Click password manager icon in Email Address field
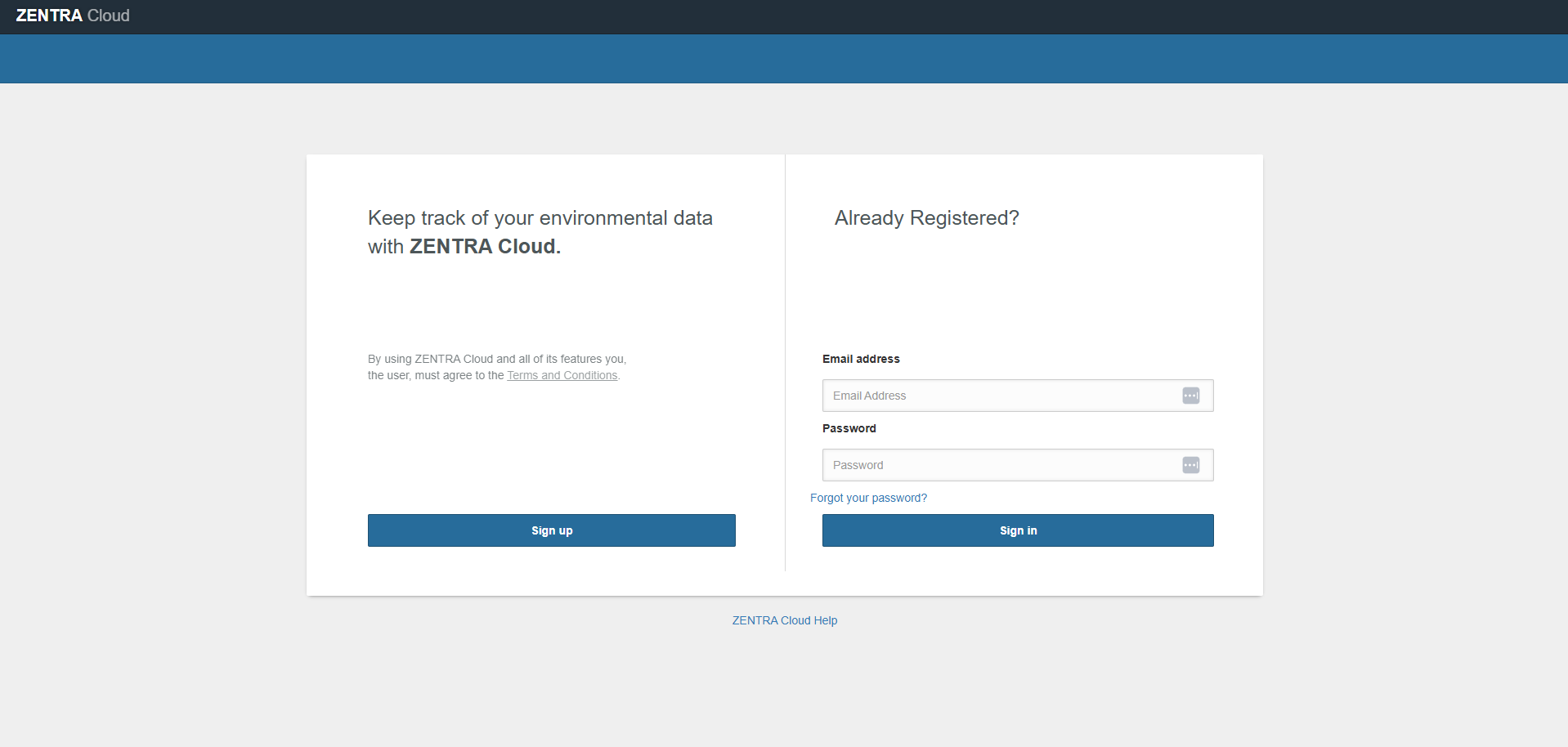This screenshot has width=1568, height=747. [x=1190, y=396]
